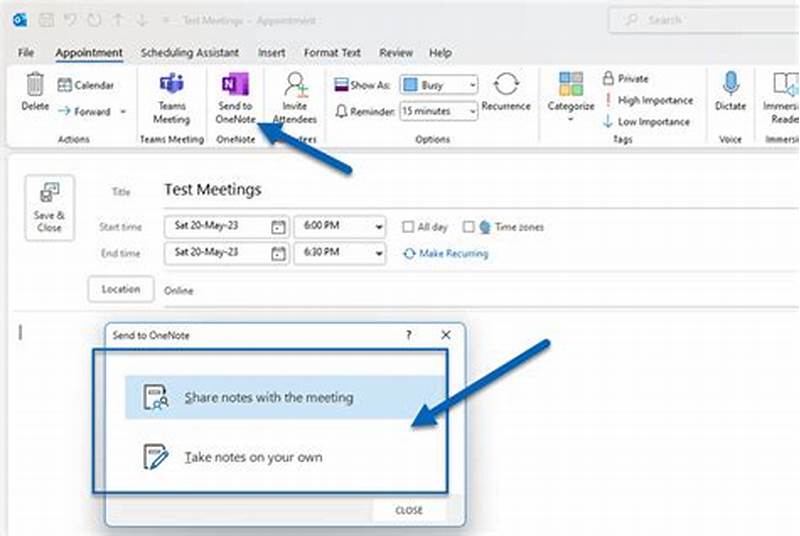The height and width of the screenshot is (536, 800).
Task: Open Immersive Reader
Action: (783, 98)
